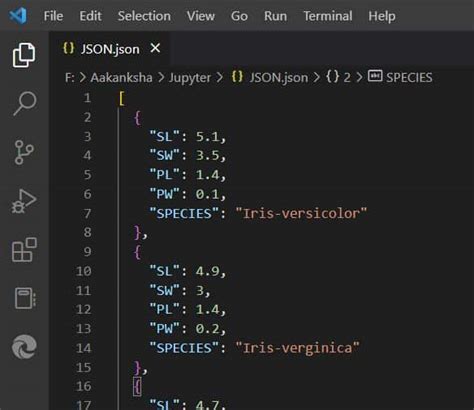Image resolution: width=474 pixels, height=410 pixels.
Task: Click the "SPECIES" key on line 7
Action: tap(184, 213)
